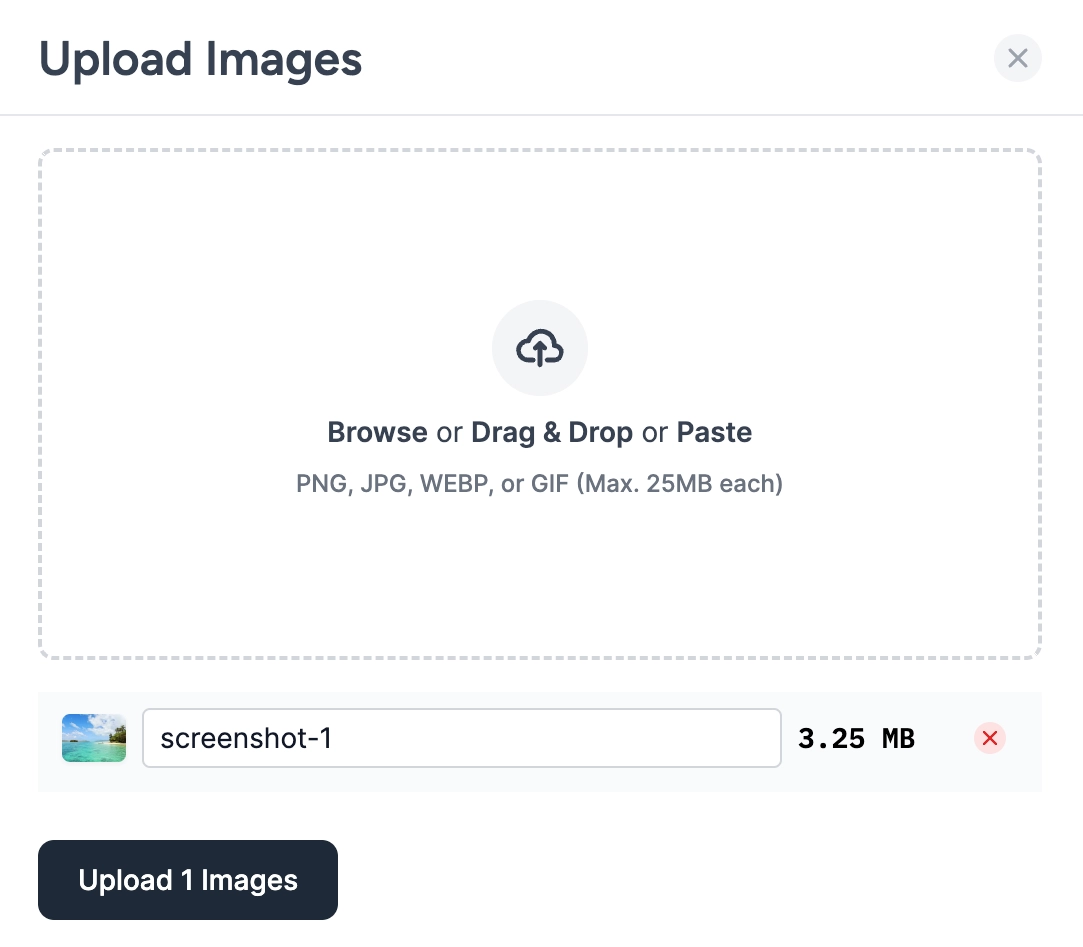Select the beach image thumbnail
This screenshot has height=947, width=1083.
click(94, 738)
